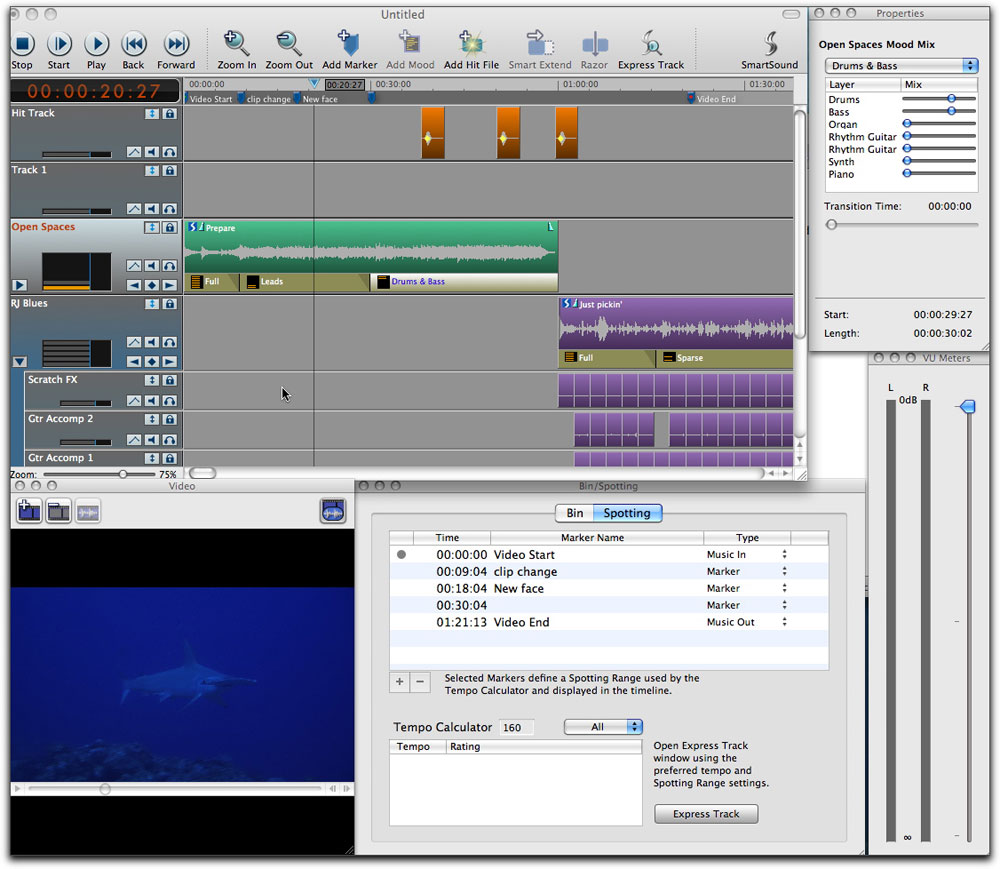This screenshot has height=869, width=1000.
Task: Change the Video Start marker type popup
Action: click(784, 555)
